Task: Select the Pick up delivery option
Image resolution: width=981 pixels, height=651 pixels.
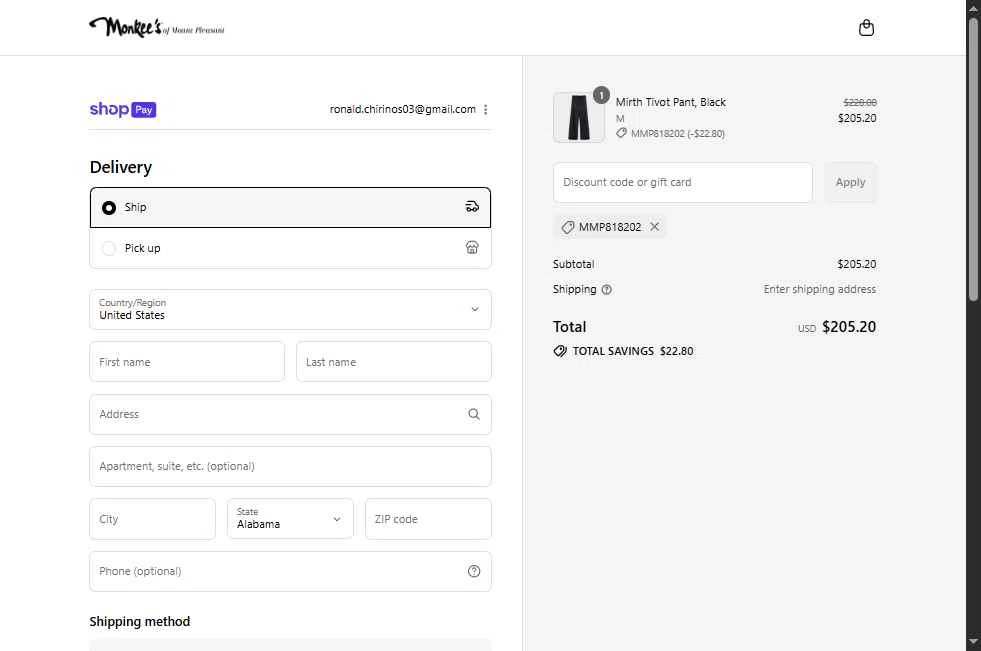Action: 290,248
